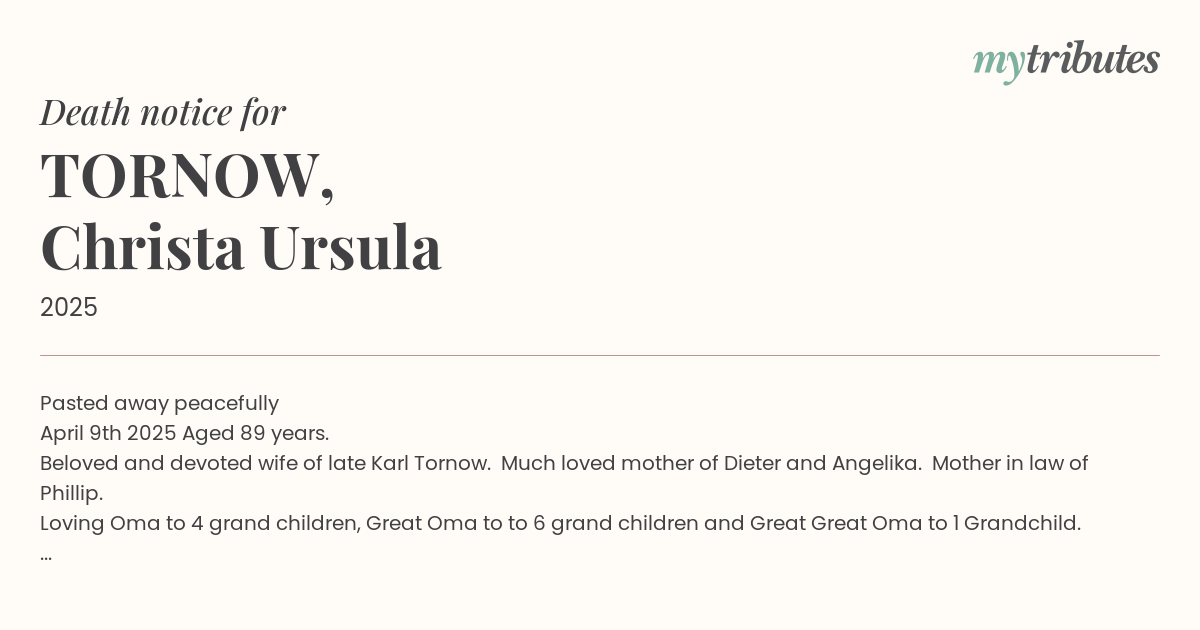
Task: Click 'Loving Oma to 4 grand children'
Action: (200, 524)
